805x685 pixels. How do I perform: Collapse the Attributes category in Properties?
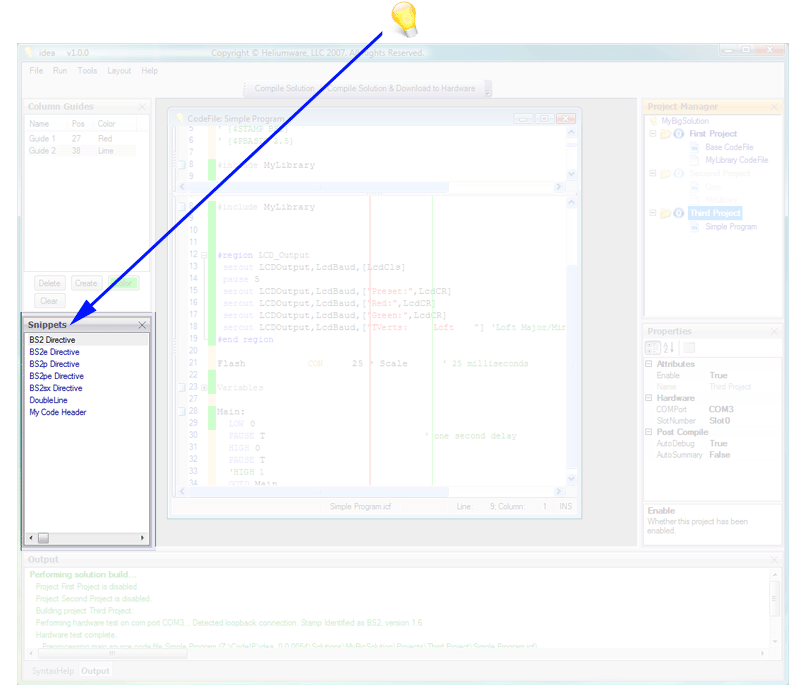[x=648, y=364]
